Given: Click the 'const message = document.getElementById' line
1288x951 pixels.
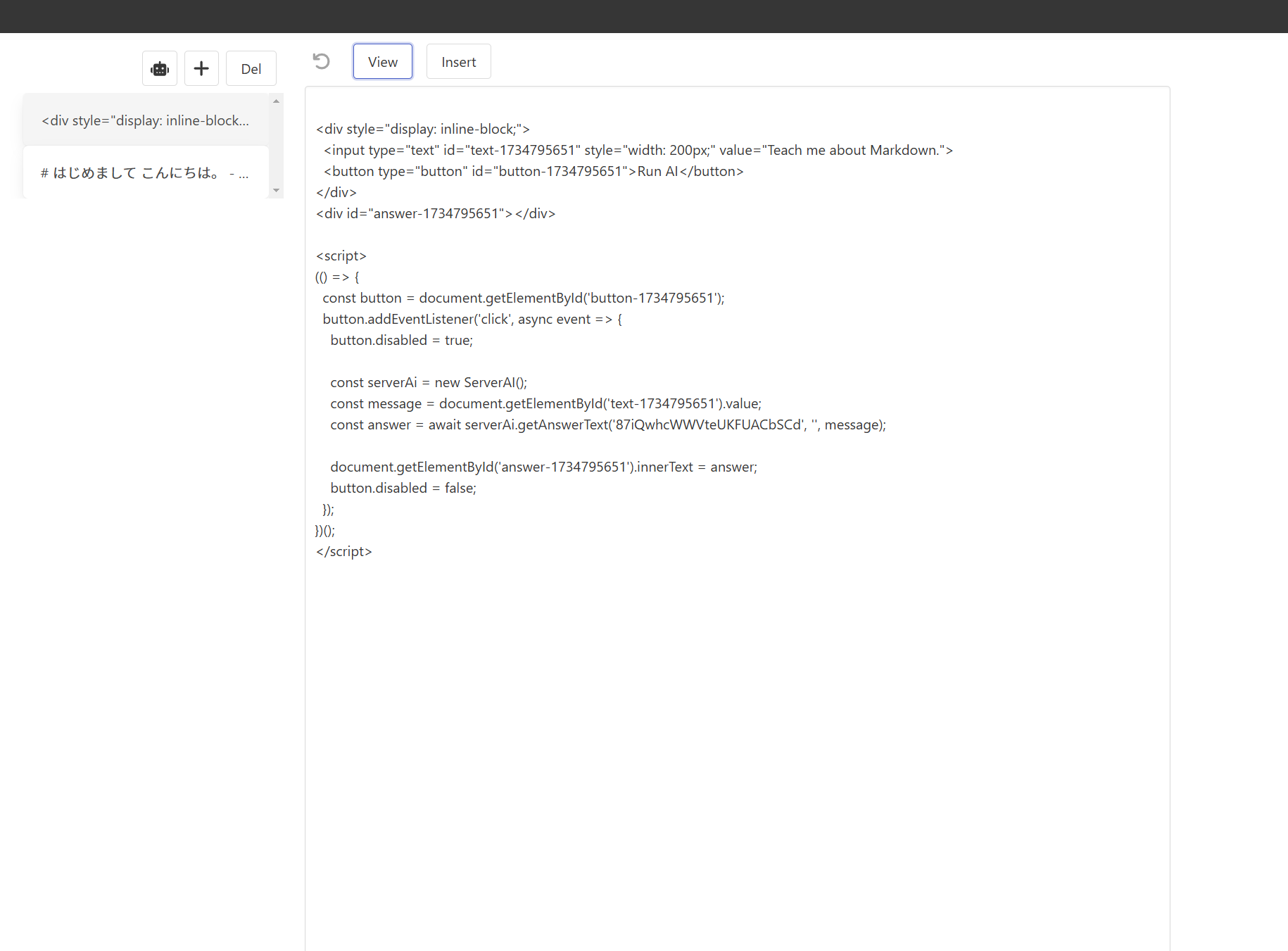Looking at the screenshot, I should 546,403.
